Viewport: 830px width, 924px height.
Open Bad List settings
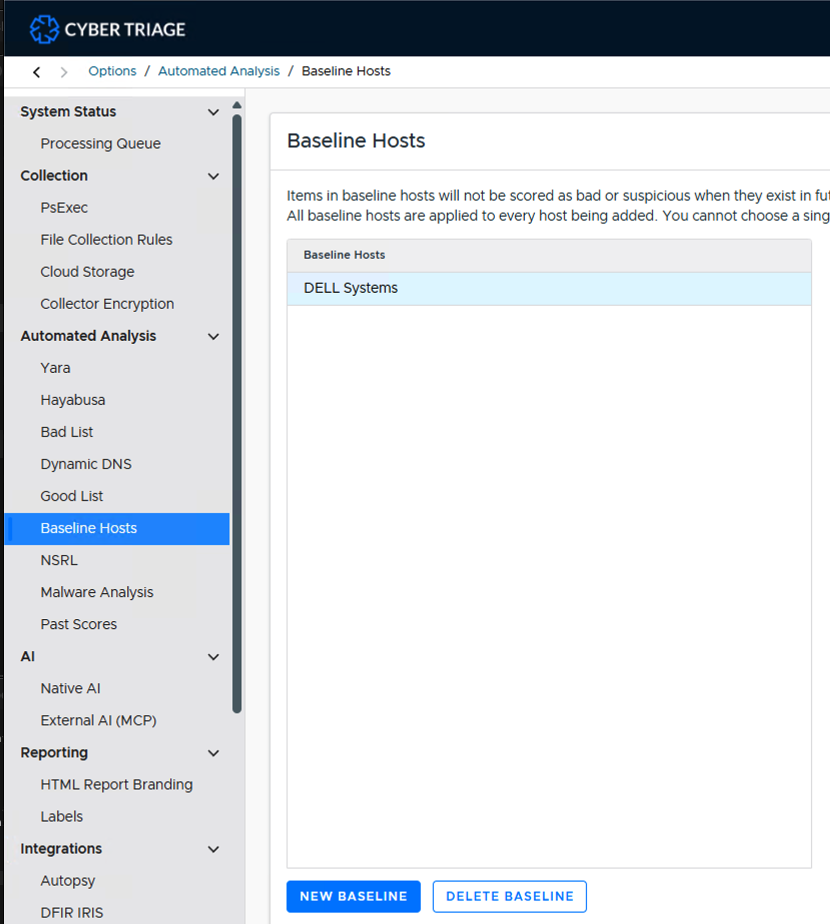point(67,432)
